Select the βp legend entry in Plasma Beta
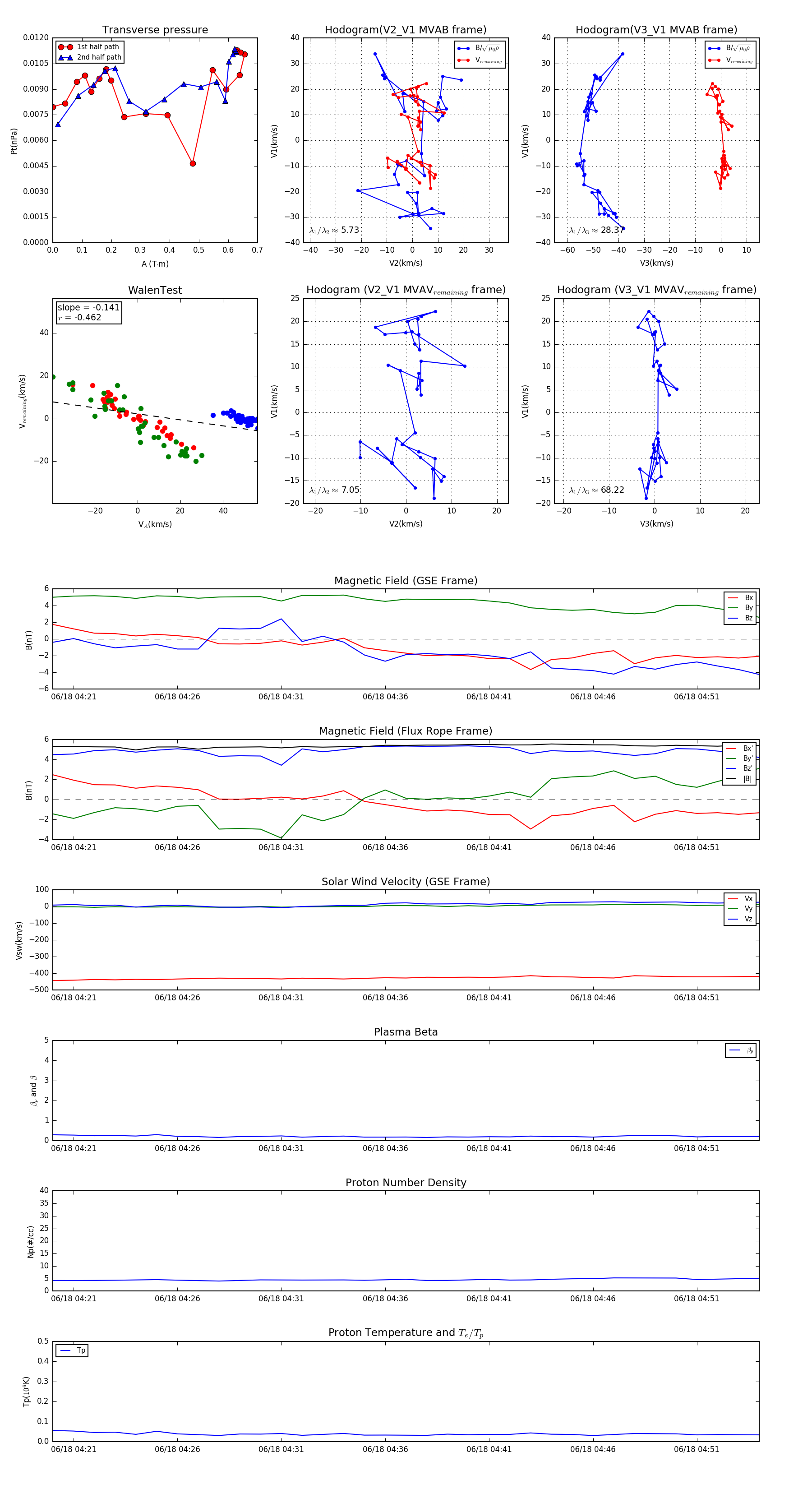812x1489 pixels. click(742, 1050)
